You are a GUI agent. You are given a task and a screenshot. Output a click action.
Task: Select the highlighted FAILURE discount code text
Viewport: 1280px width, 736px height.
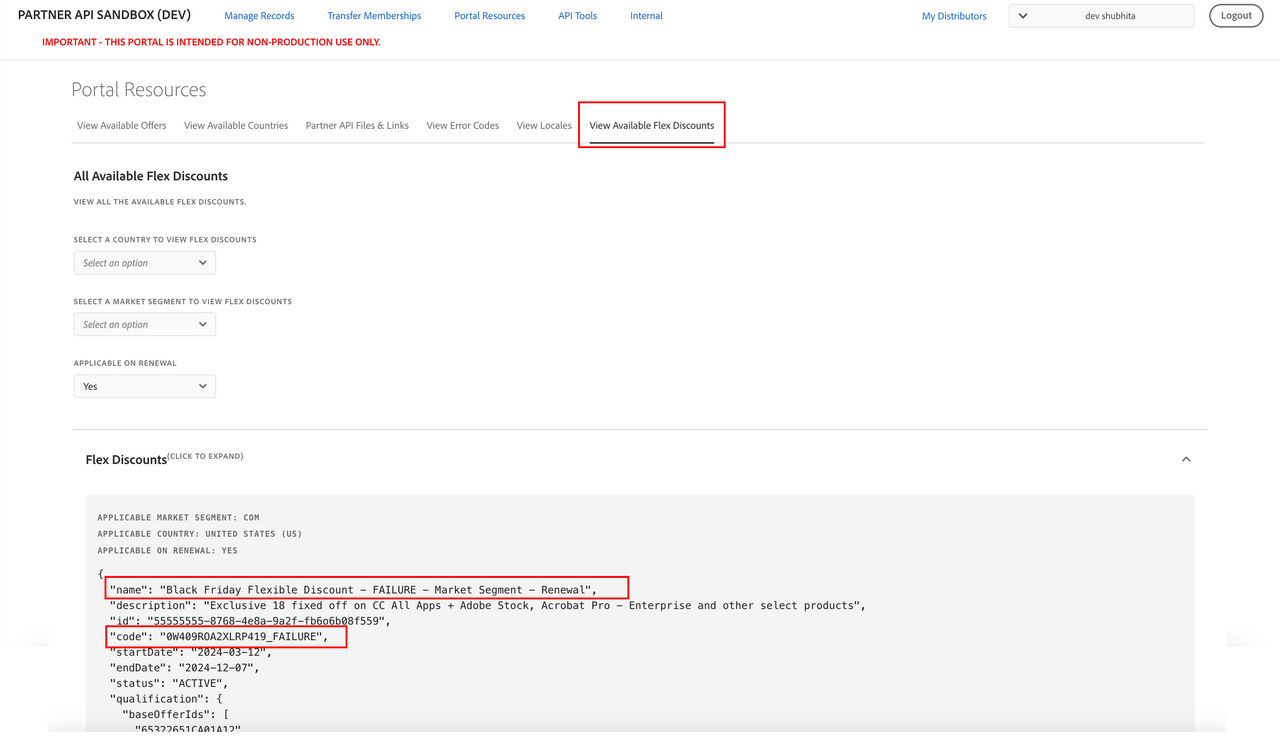pos(225,636)
